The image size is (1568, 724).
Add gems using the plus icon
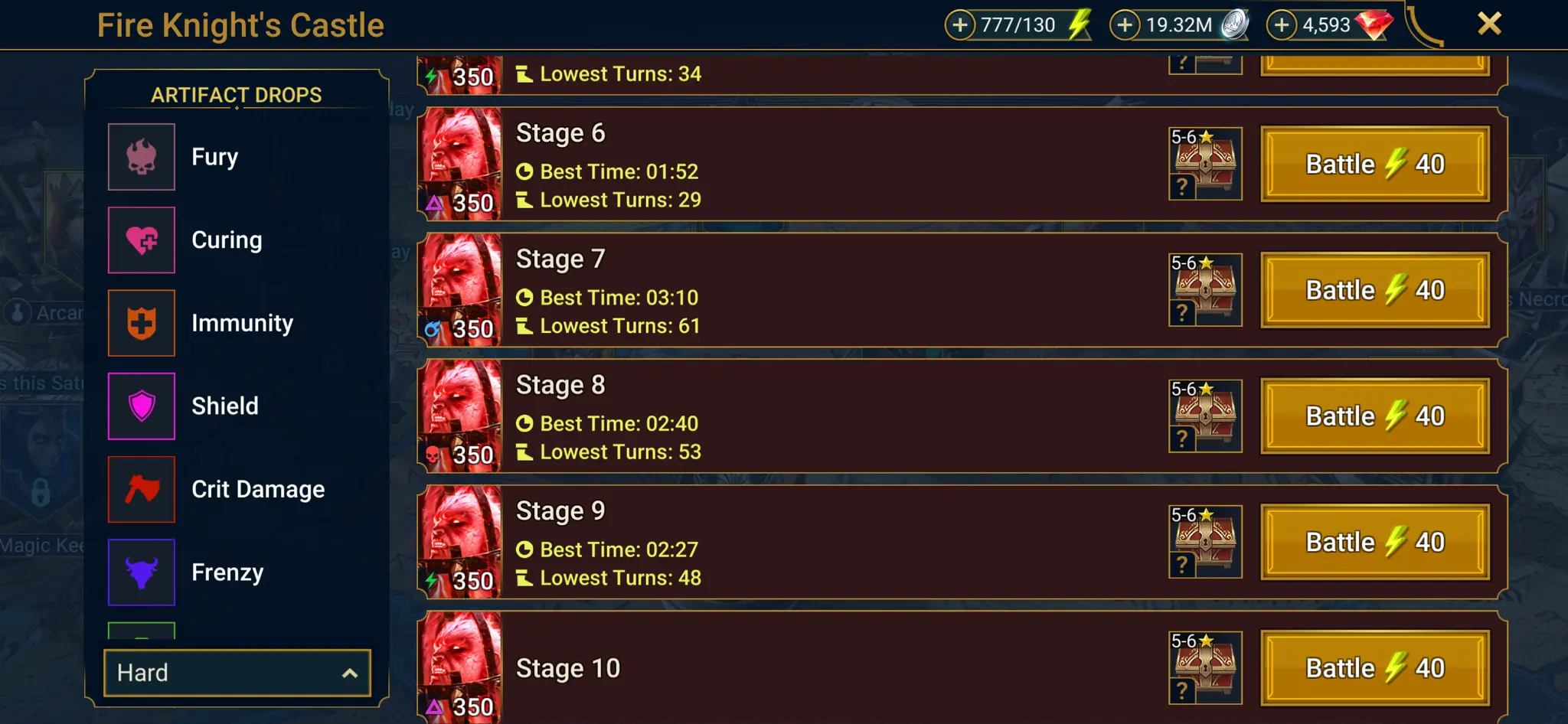(x=1282, y=24)
